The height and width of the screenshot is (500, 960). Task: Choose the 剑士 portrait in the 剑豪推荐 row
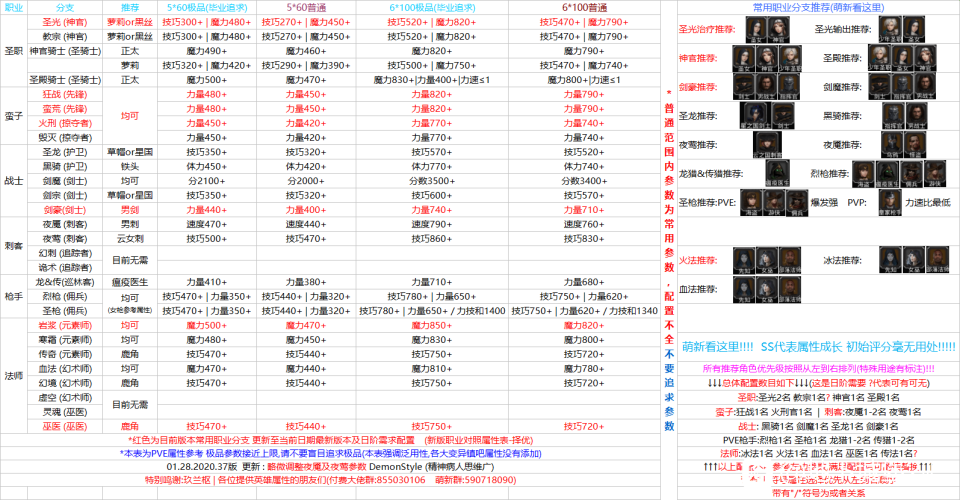click(x=744, y=87)
